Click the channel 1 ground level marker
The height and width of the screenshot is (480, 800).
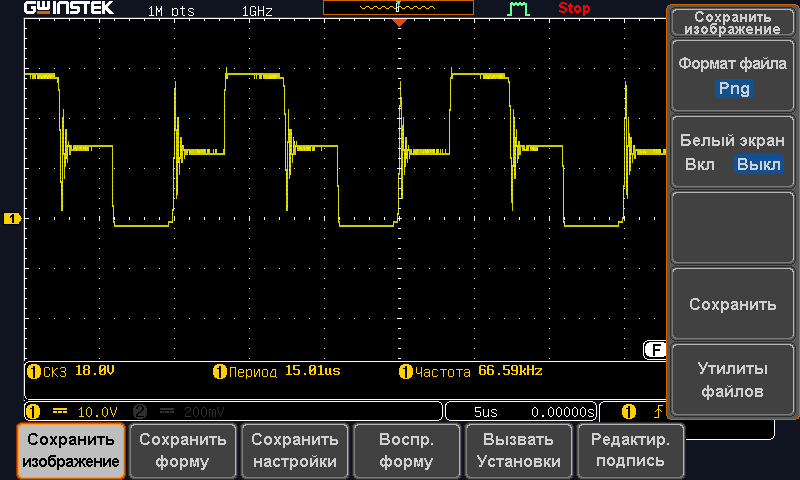pos(12,219)
